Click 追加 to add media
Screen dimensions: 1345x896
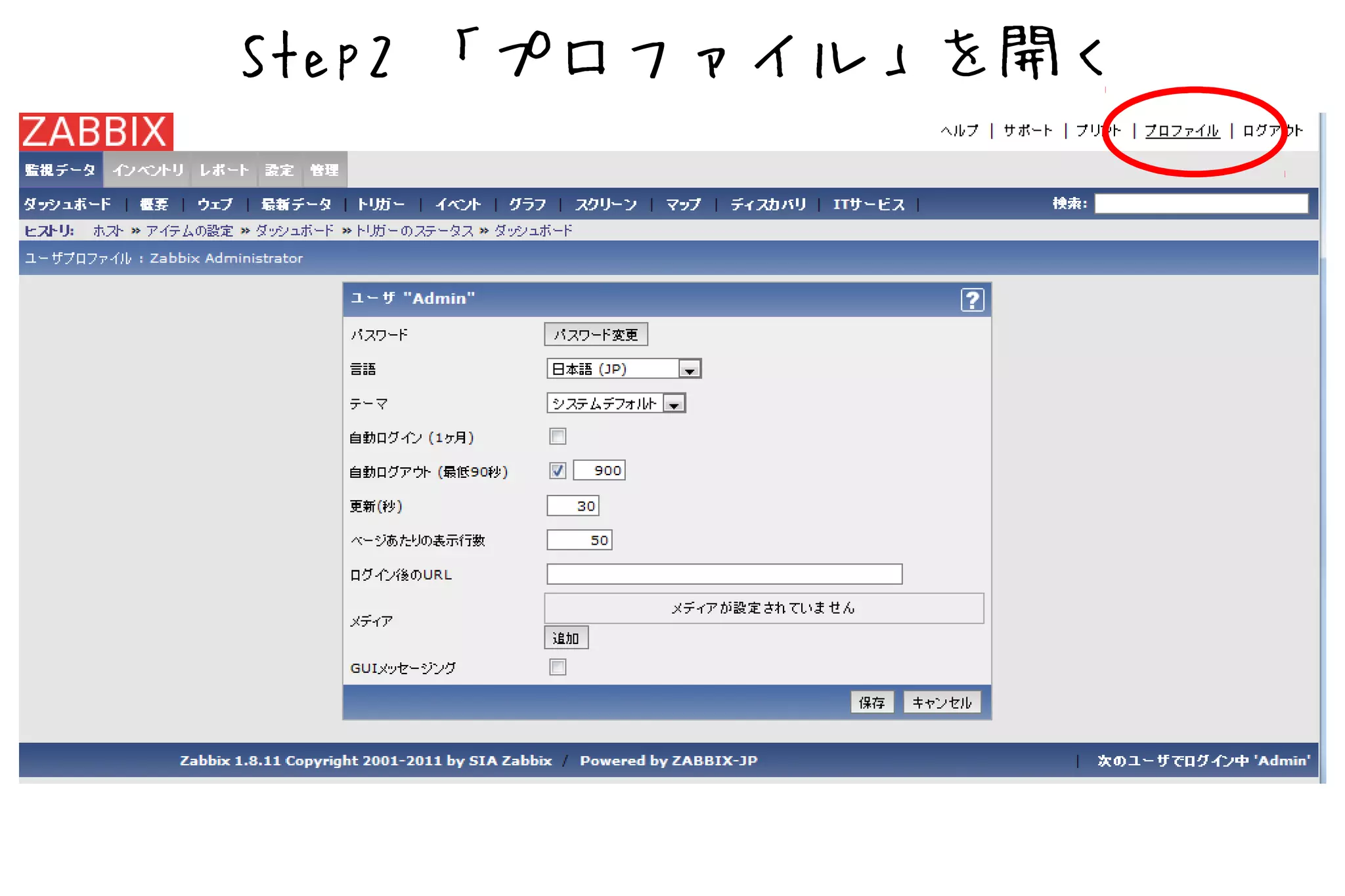pos(566,637)
